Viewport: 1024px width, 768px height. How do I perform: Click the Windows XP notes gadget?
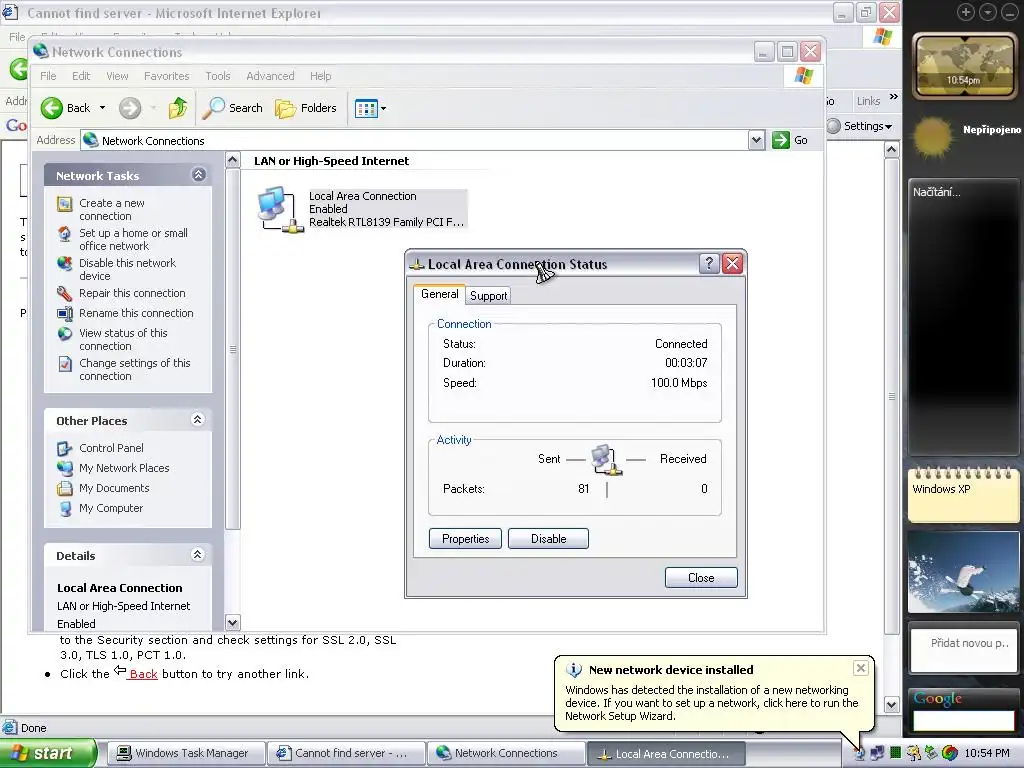[x=963, y=494]
